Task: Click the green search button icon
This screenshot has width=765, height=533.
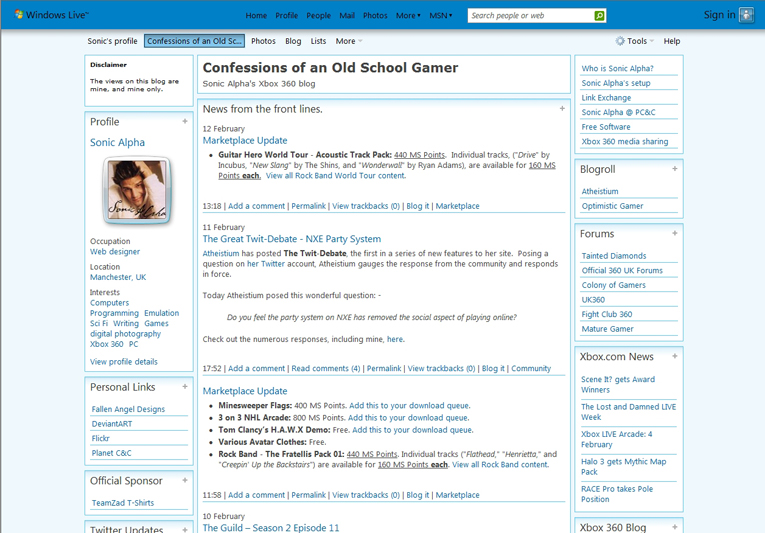Action: (x=599, y=16)
